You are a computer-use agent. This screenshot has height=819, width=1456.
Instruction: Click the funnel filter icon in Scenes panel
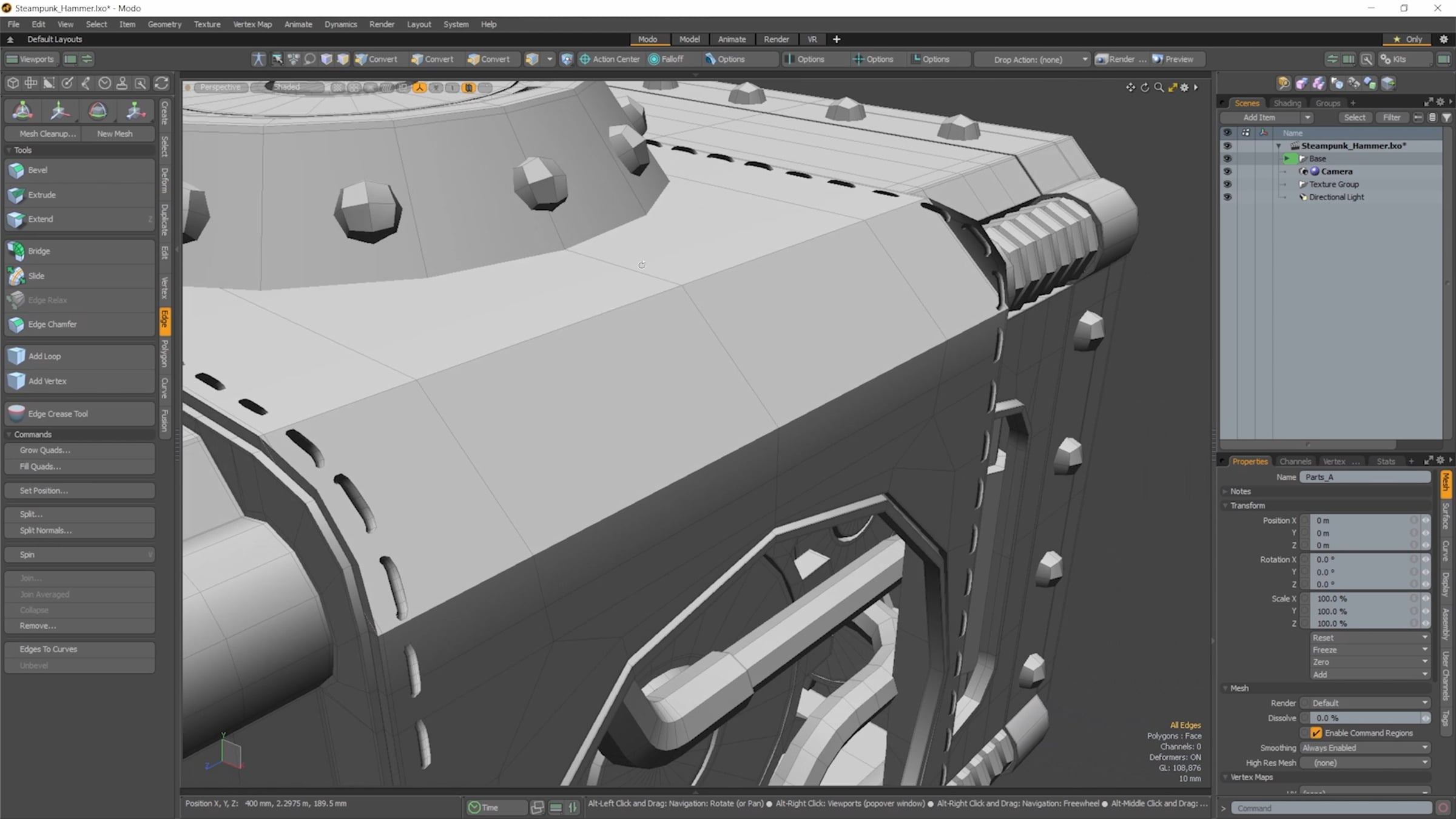(x=1446, y=118)
